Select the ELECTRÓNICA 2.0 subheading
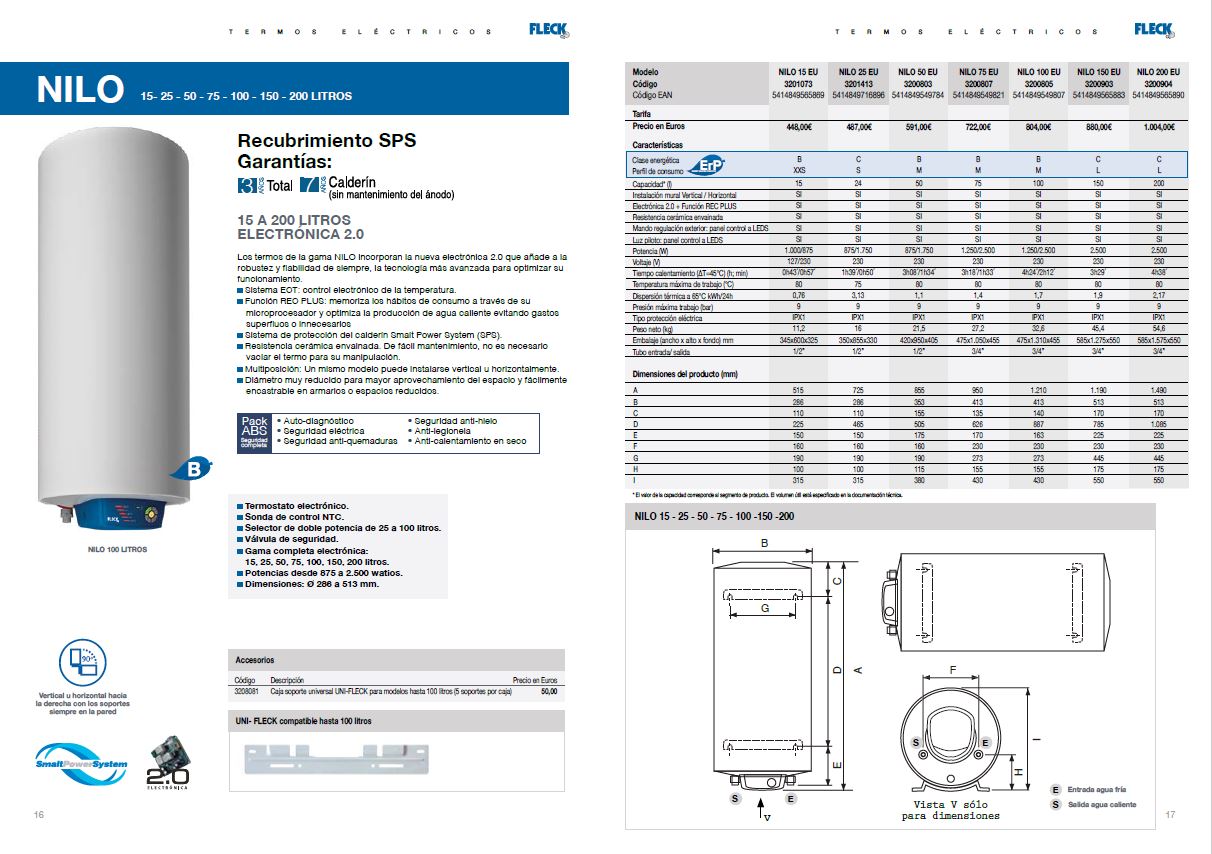Screen dimensions: 1212x854 coord(300,234)
